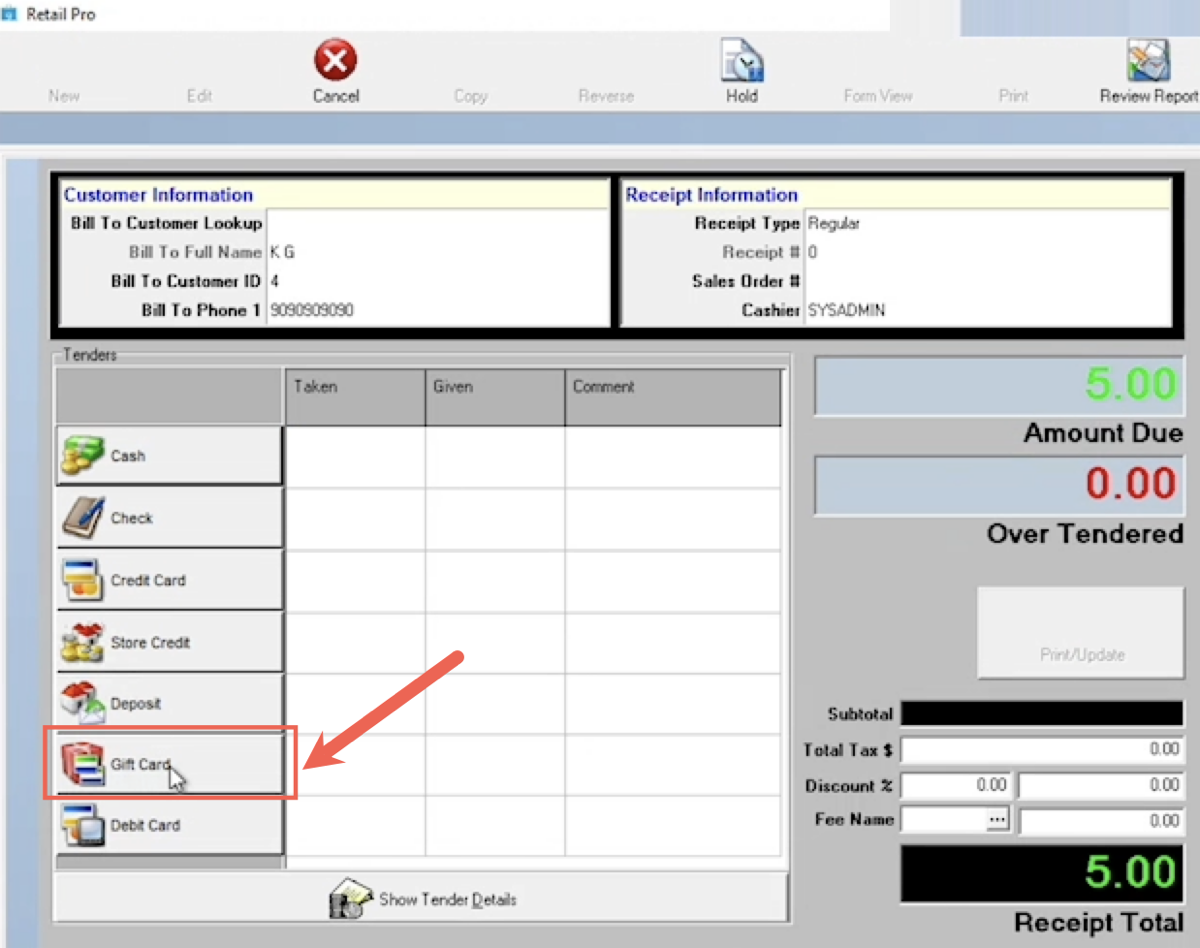Click the Given cell in the Check row
This screenshot has height=948, width=1200.
(495, 519)
